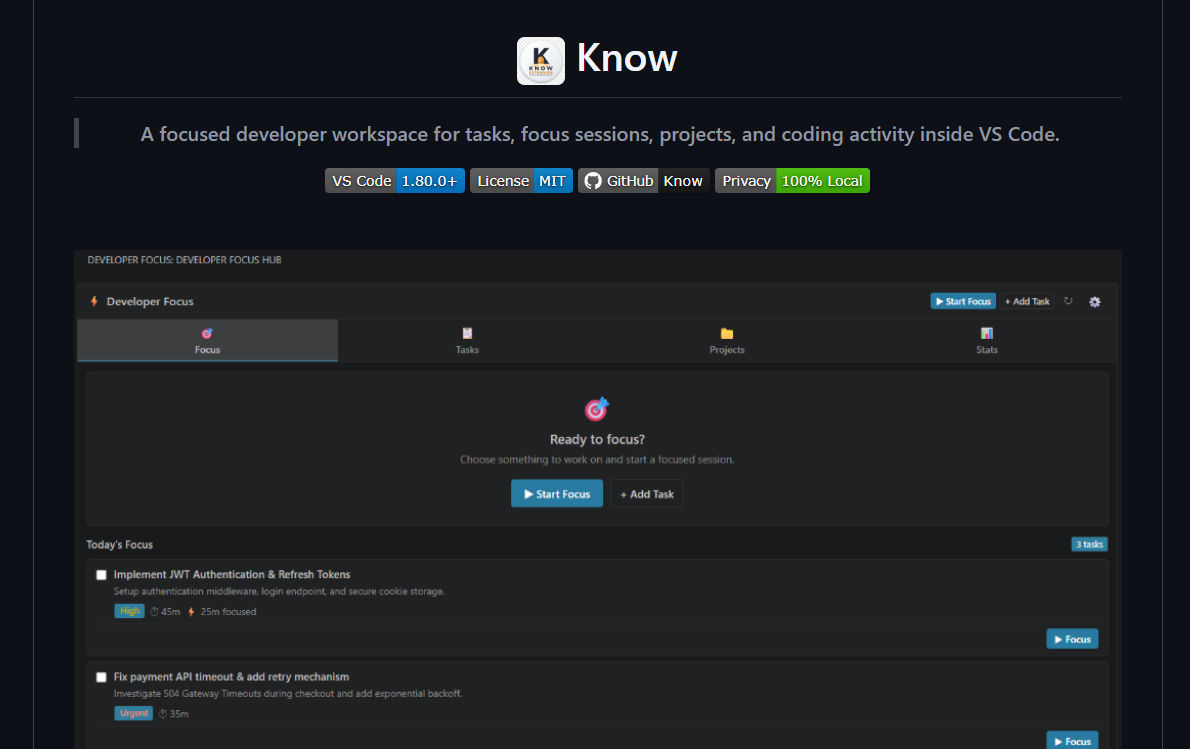Click the refresh icon in the header

(1068, 301)
